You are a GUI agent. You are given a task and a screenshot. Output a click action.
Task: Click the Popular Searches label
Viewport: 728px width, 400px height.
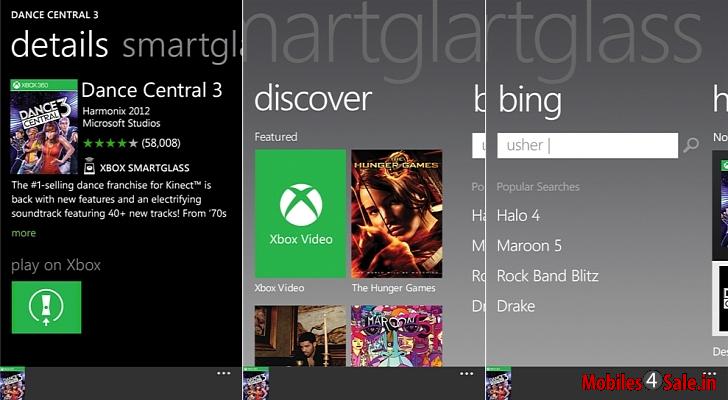pyautogui.click(x=538, y=187)
